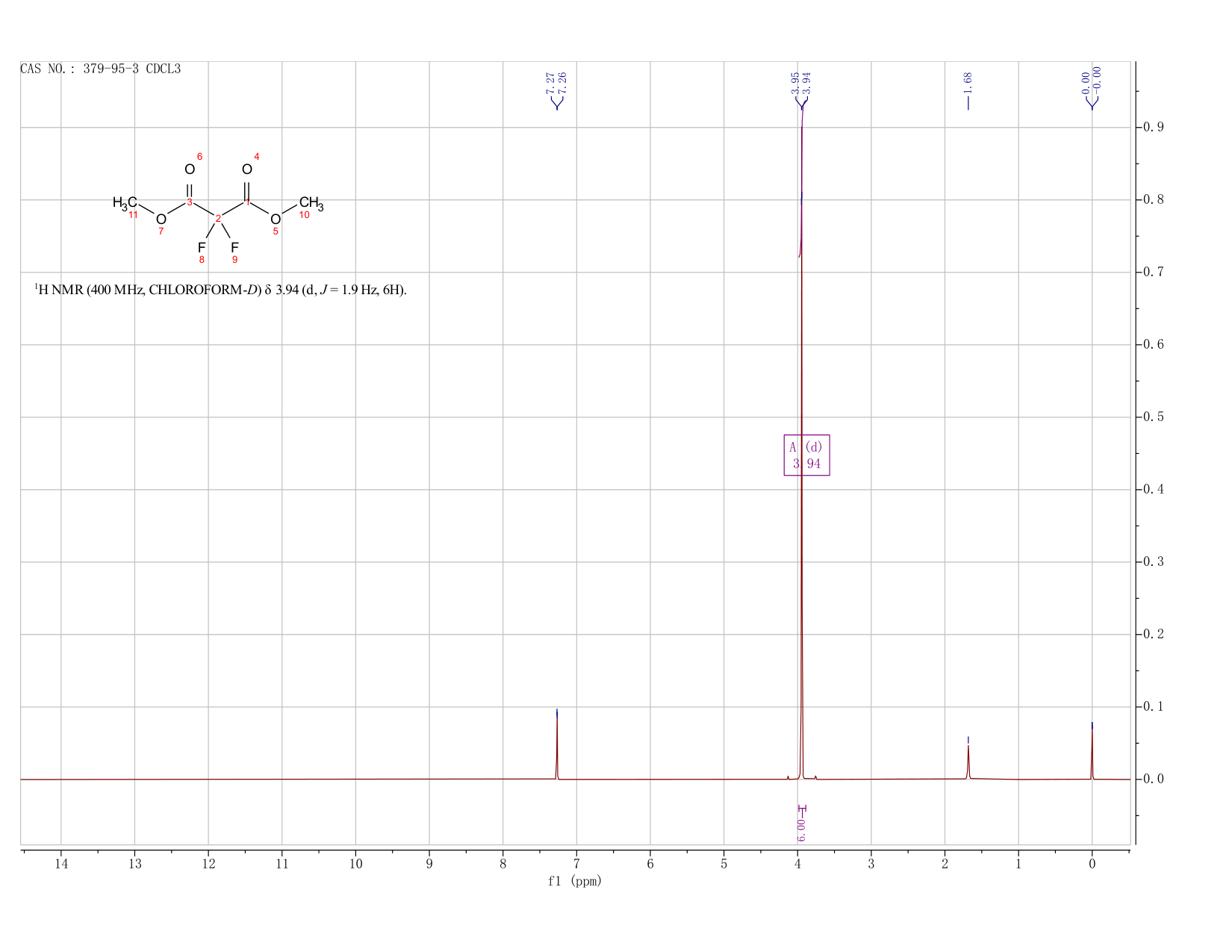The width and height of the screenshot is (1232, 952).
Task: Click the water peak near 1.68 ppm
Action: [x=968, y=762]
